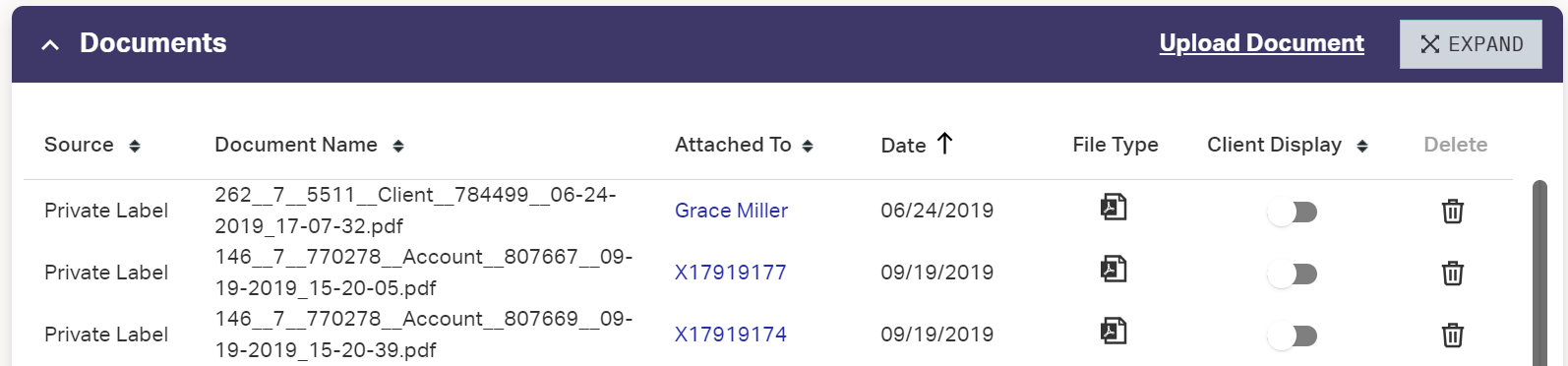
Task: Open PDF icon for X17919177 document
Action: tap(1114, 270)
